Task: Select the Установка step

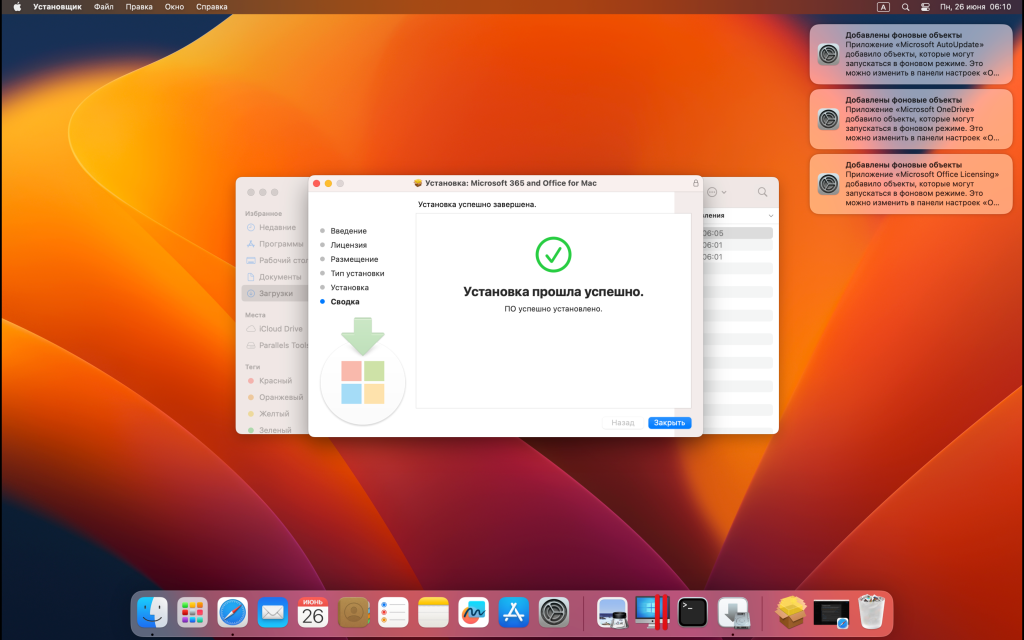Action: [x=349, y=287]
